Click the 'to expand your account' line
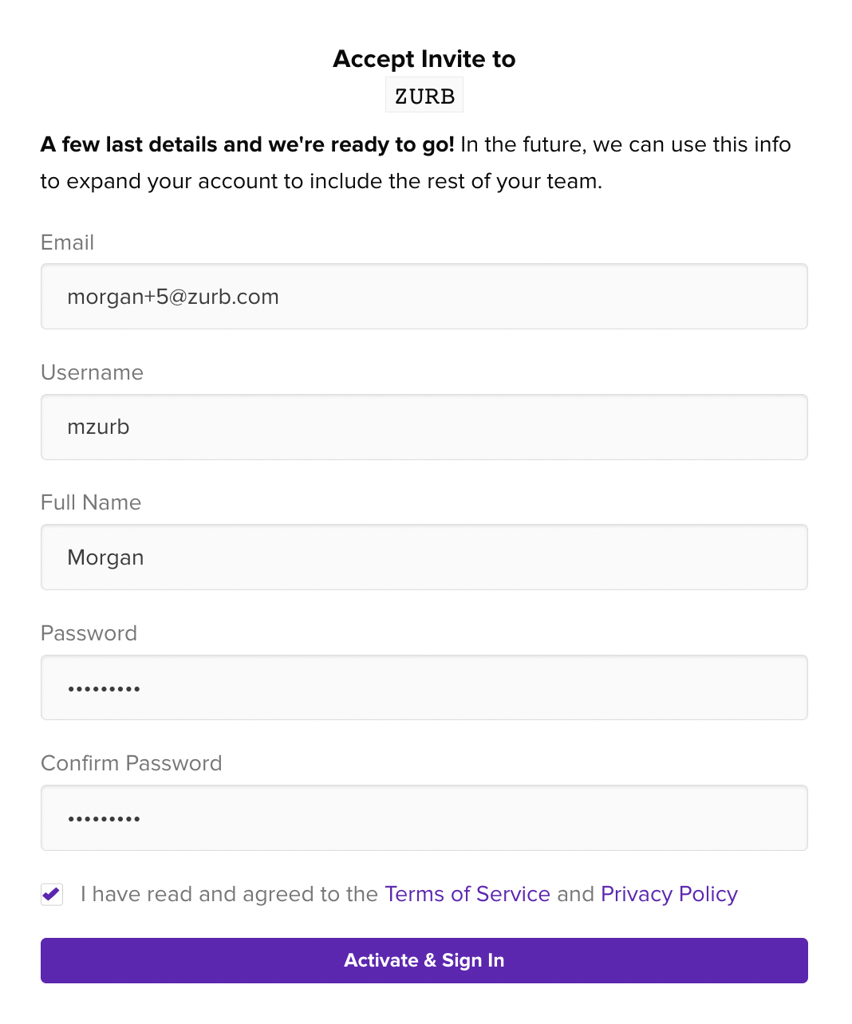Viewport: 852px width, 1024px height. tap(321, 183)
